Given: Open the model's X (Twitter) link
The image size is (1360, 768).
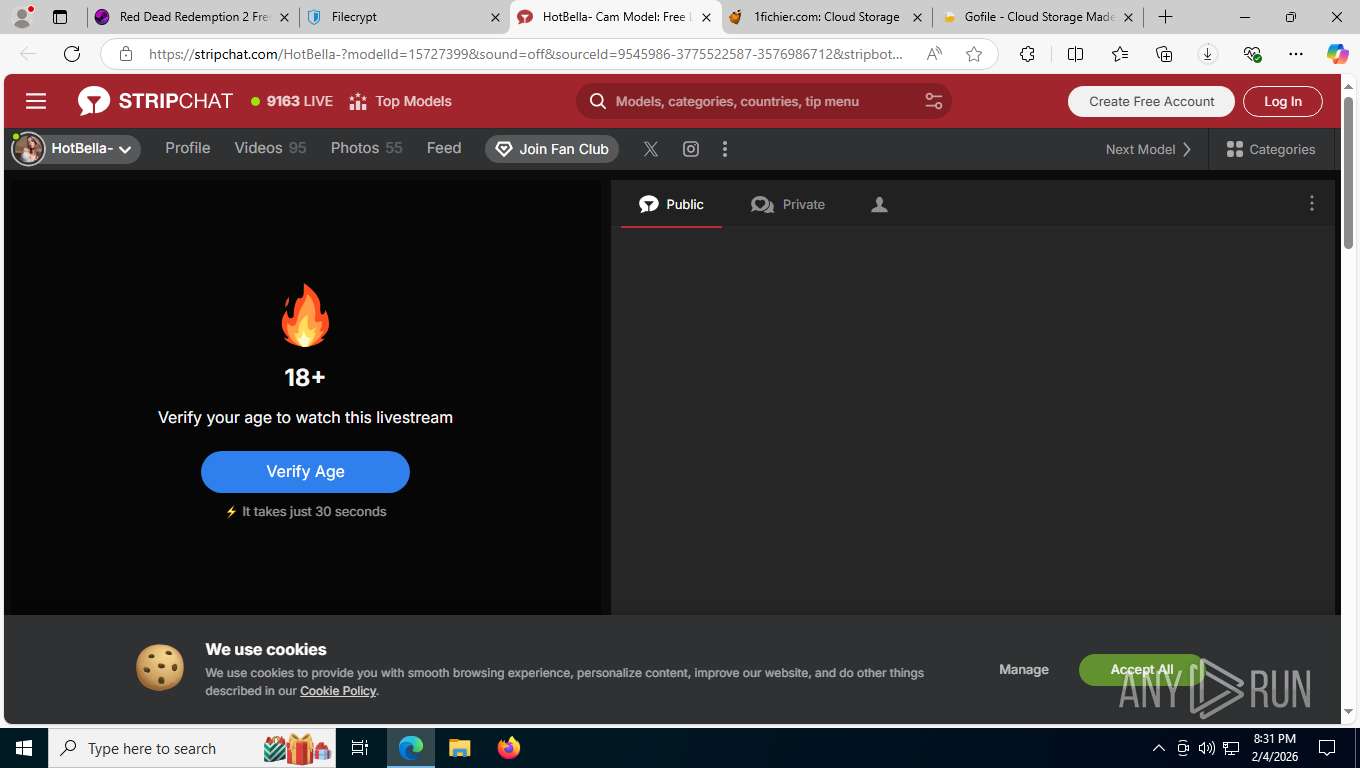Looking at the screenshot, I should (651, 149).
